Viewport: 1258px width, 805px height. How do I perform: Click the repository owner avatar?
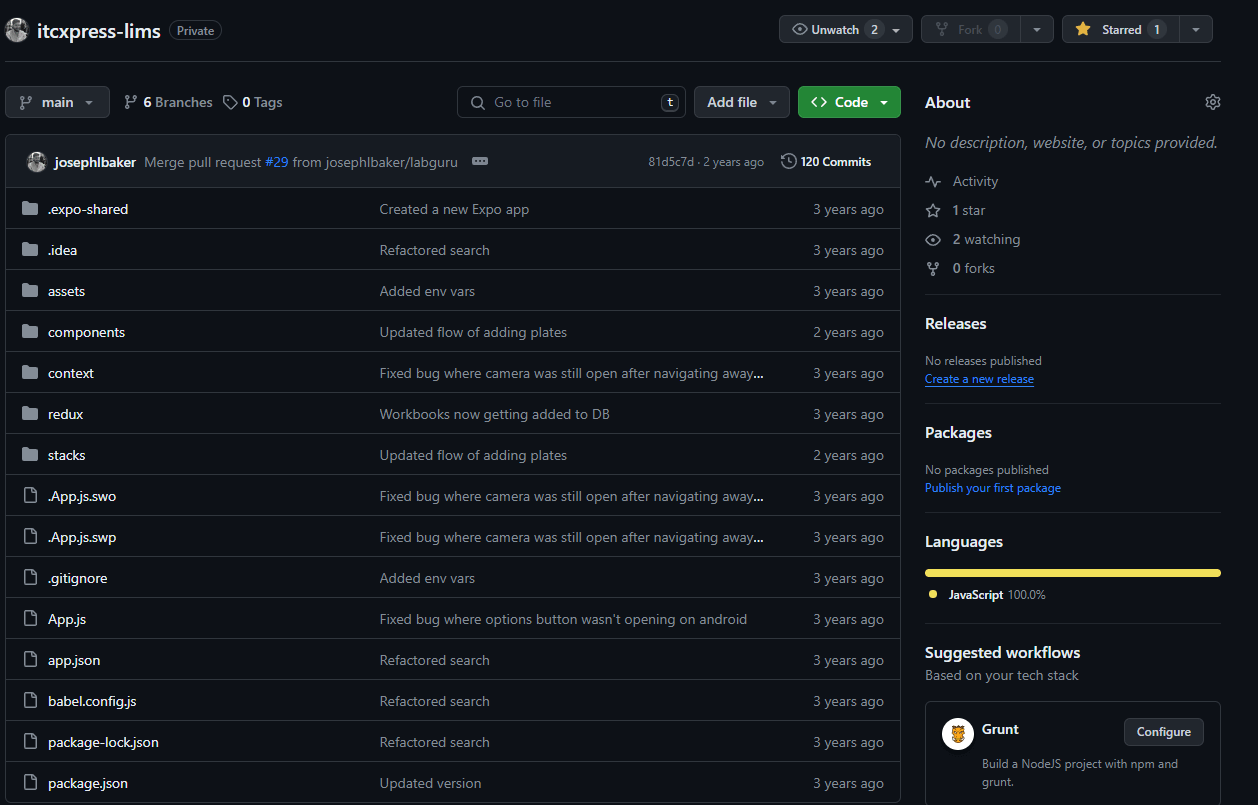click(17, 30)
